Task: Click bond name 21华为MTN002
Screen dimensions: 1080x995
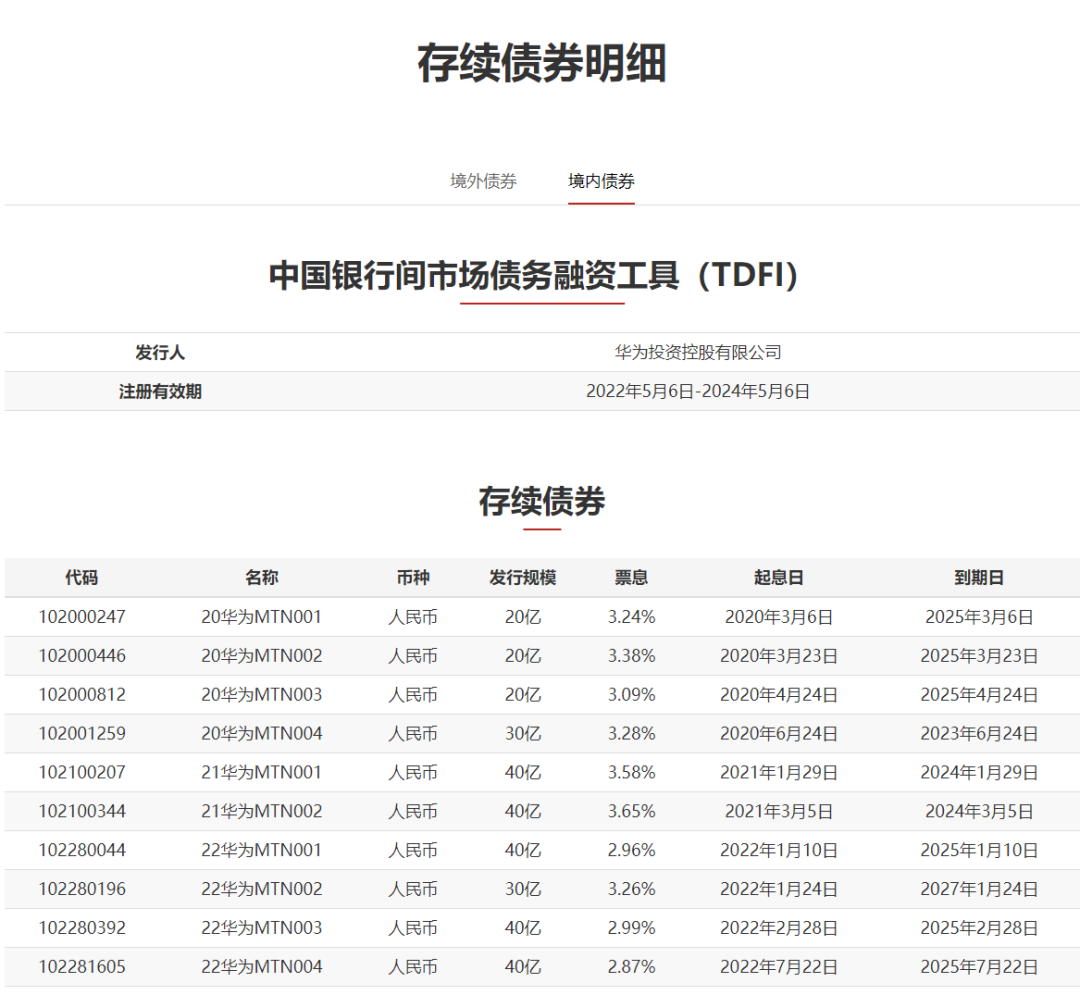Action: coord(262,811)
